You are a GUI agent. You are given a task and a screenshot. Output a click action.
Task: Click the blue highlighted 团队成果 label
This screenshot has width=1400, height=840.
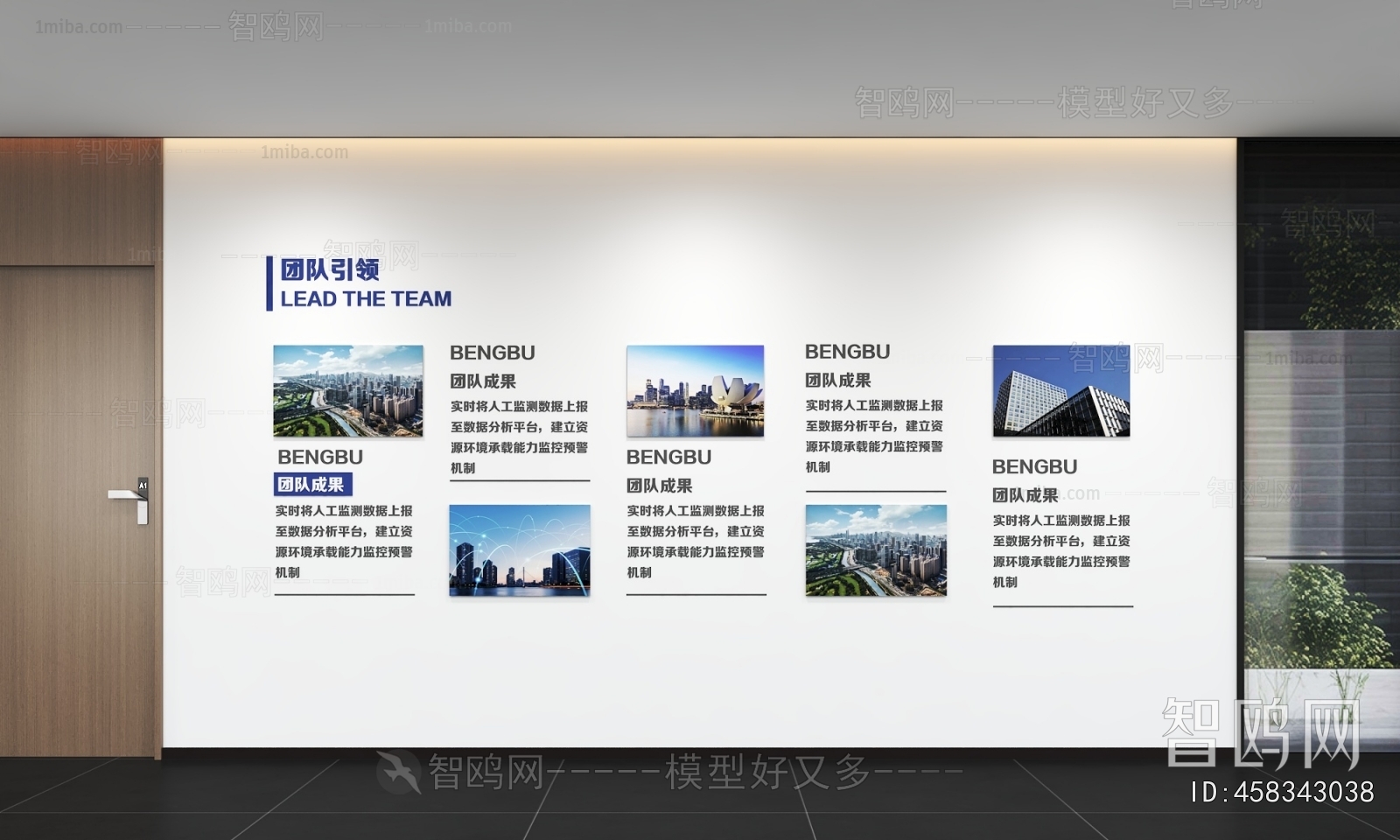click(x=311, y=485)
